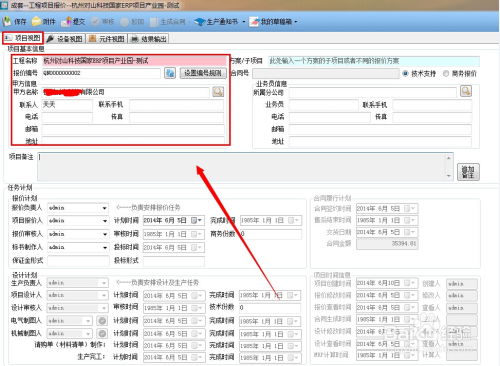Image resolution: width=500 pixels, height=366 pixels.
Task: Expand the 生产负责人 dropdown
Action: (104, 283)
